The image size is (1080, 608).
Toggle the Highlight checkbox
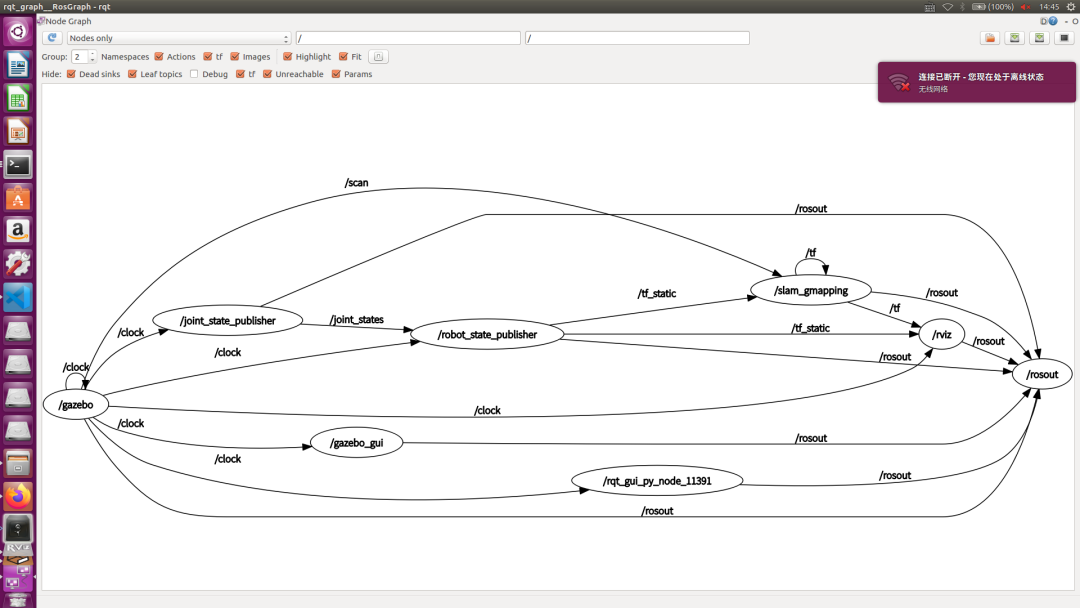288,57
